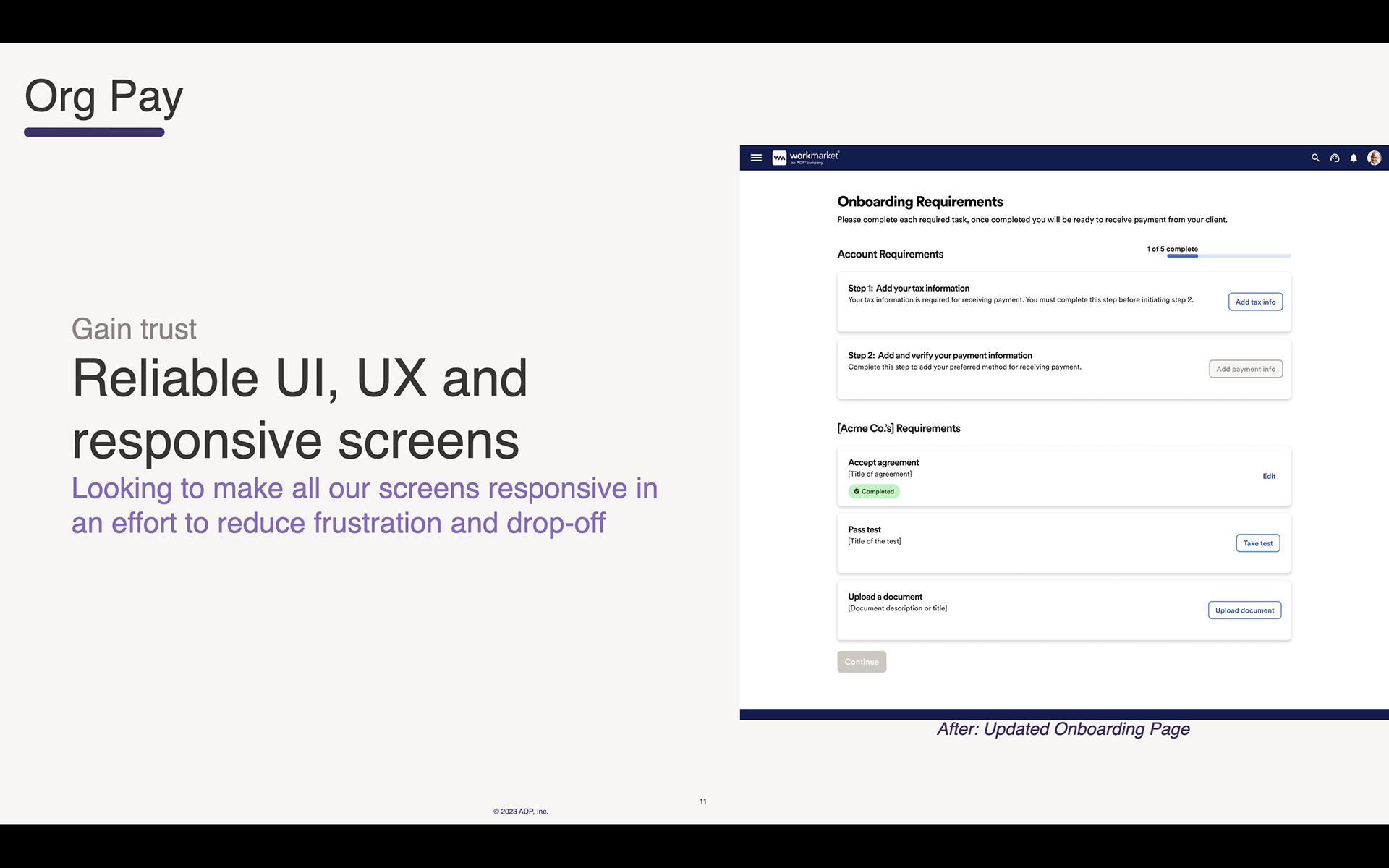Open the headset support icon
Screen dimensions: 1389x868
[1335, 158]
